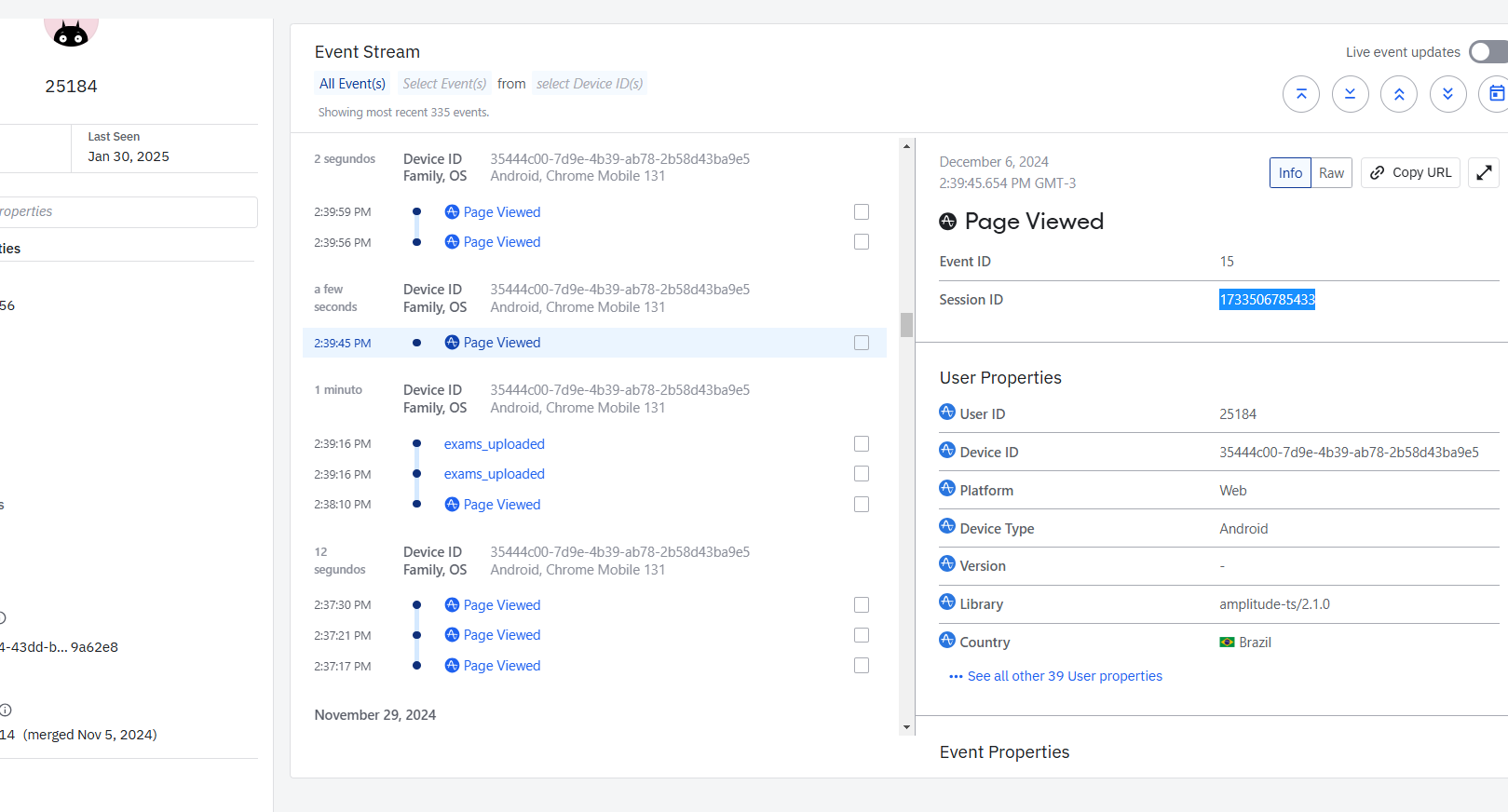1508x812 pixels.
Task: Click the Amplitude icon beside Country property
Action: click(947, 641)
